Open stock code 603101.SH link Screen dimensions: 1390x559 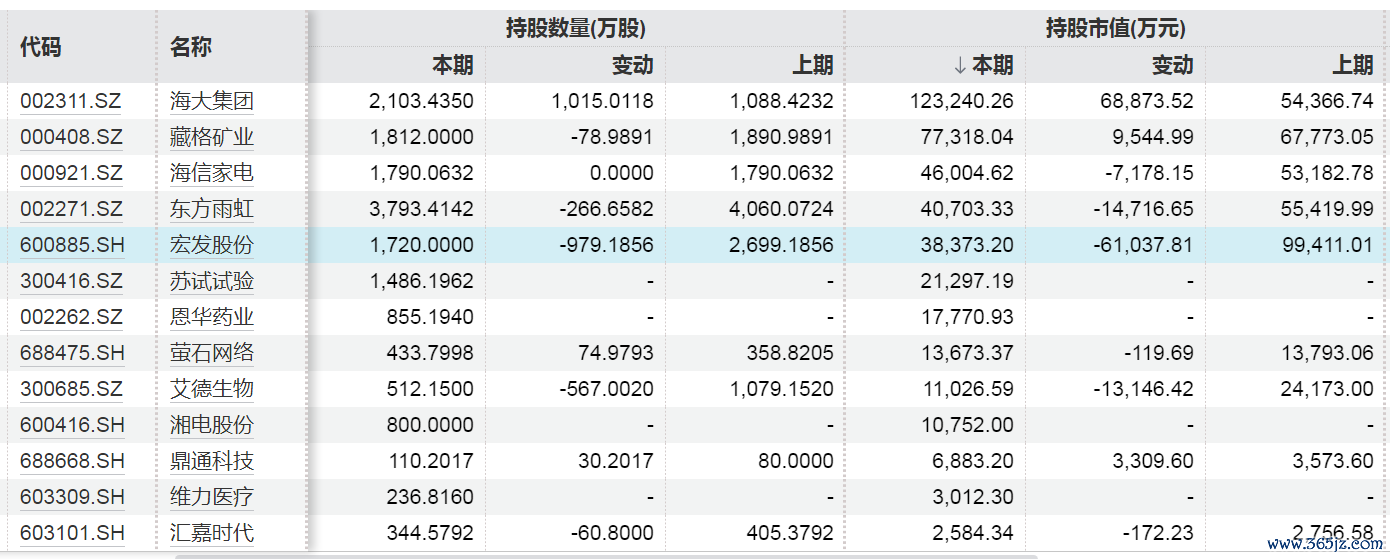pos(72,533)
